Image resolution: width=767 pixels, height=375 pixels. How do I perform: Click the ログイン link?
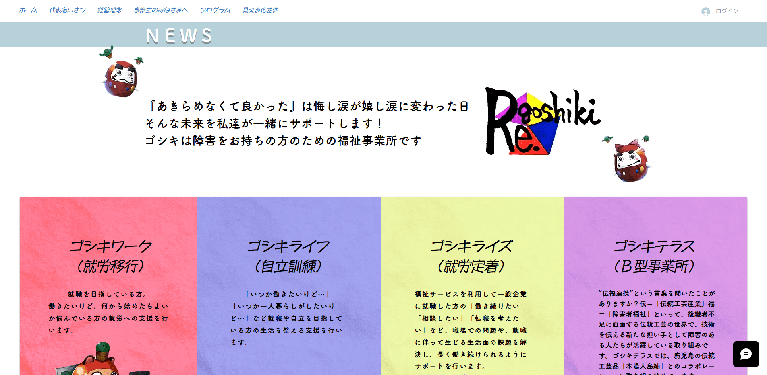point(726,11)
